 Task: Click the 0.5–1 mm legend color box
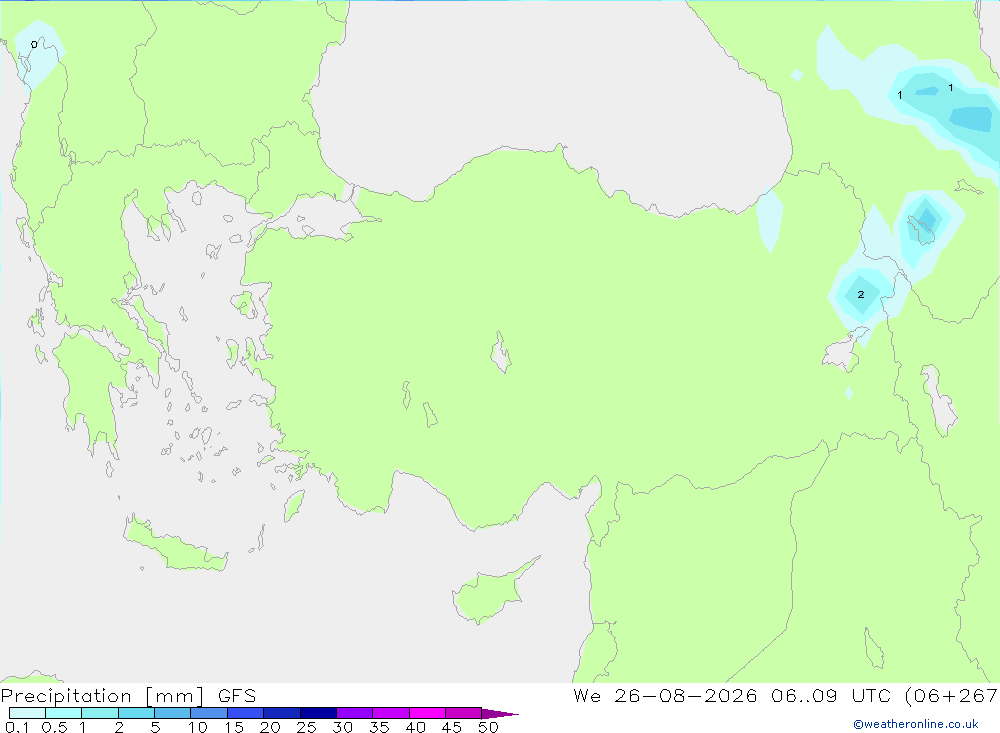click(64, 713)
